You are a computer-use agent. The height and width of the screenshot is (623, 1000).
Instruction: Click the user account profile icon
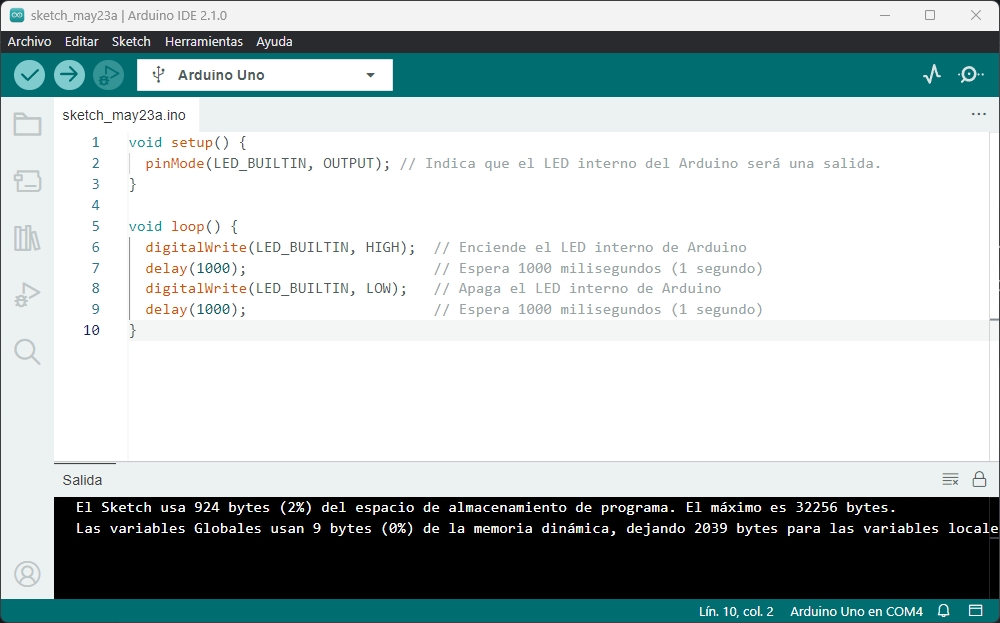coord(27,574)
